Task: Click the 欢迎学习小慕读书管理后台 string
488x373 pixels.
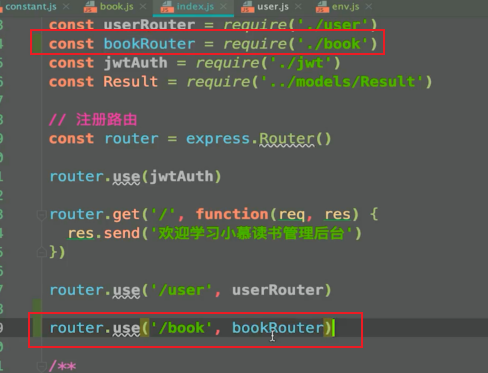Action: (x=251, y=233)
